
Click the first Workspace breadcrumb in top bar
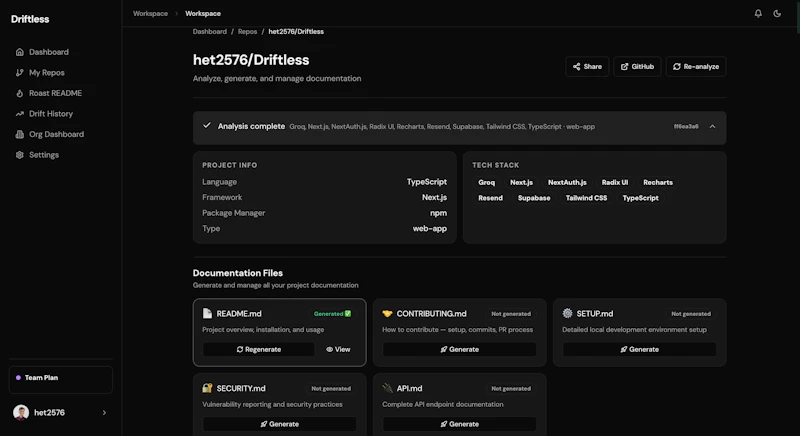click(x=151, y=13)
